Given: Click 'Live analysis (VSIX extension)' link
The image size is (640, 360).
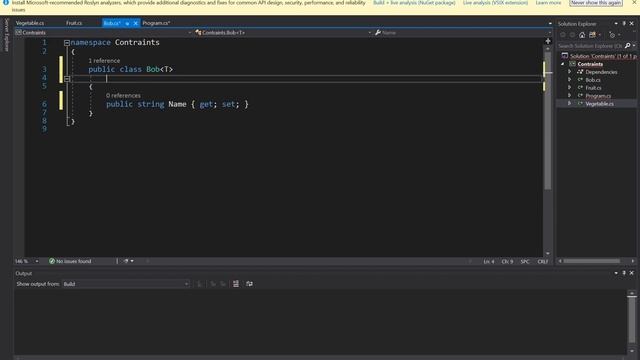Looking at the screenshot, I should [495, 3].
